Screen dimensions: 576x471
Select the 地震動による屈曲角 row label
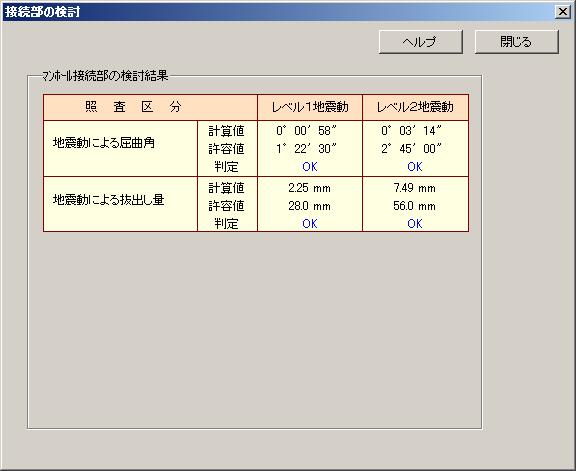click(x=104, y=143)
